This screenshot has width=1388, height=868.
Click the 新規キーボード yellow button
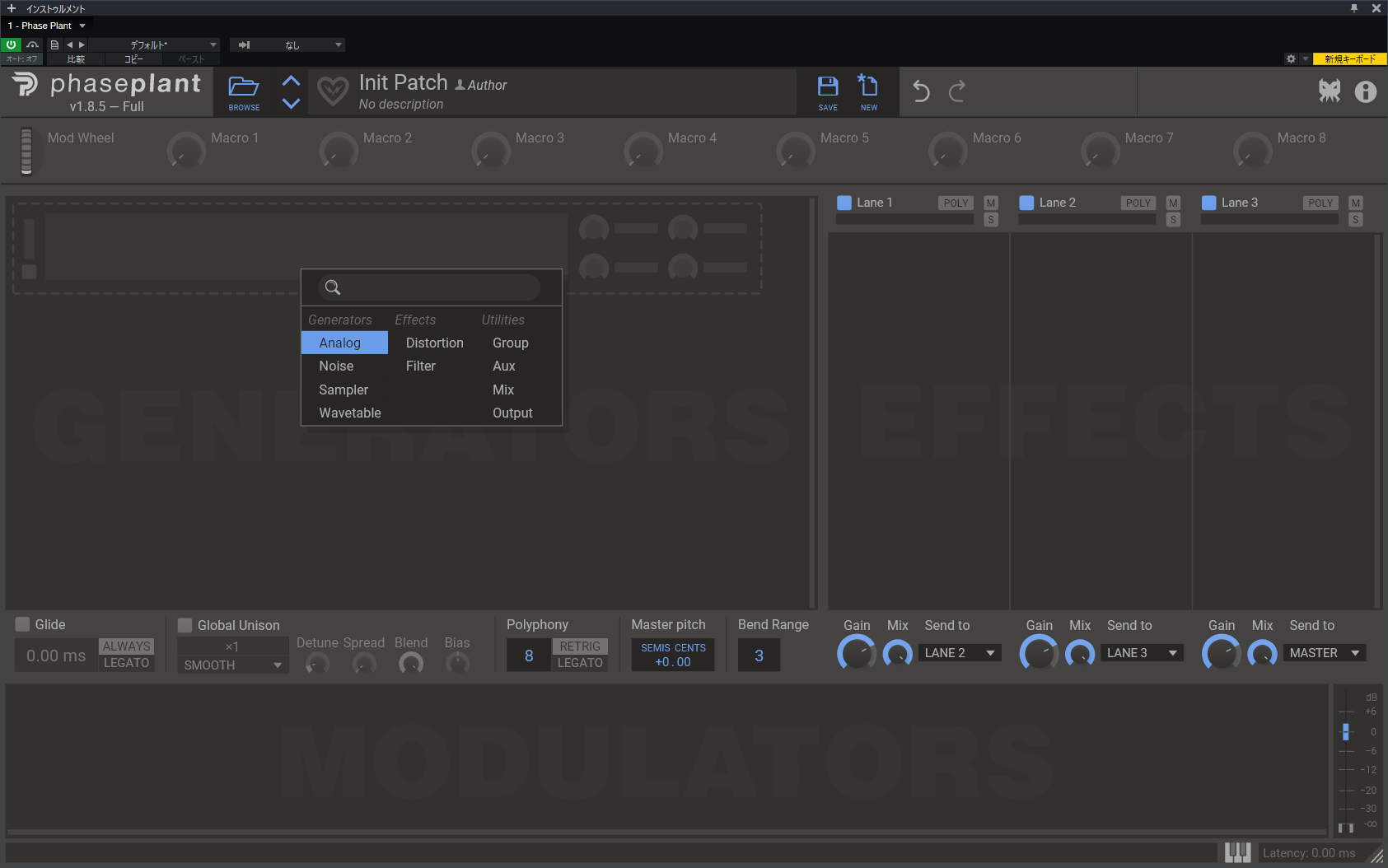pyautogui.click(x=1349, y=58)
